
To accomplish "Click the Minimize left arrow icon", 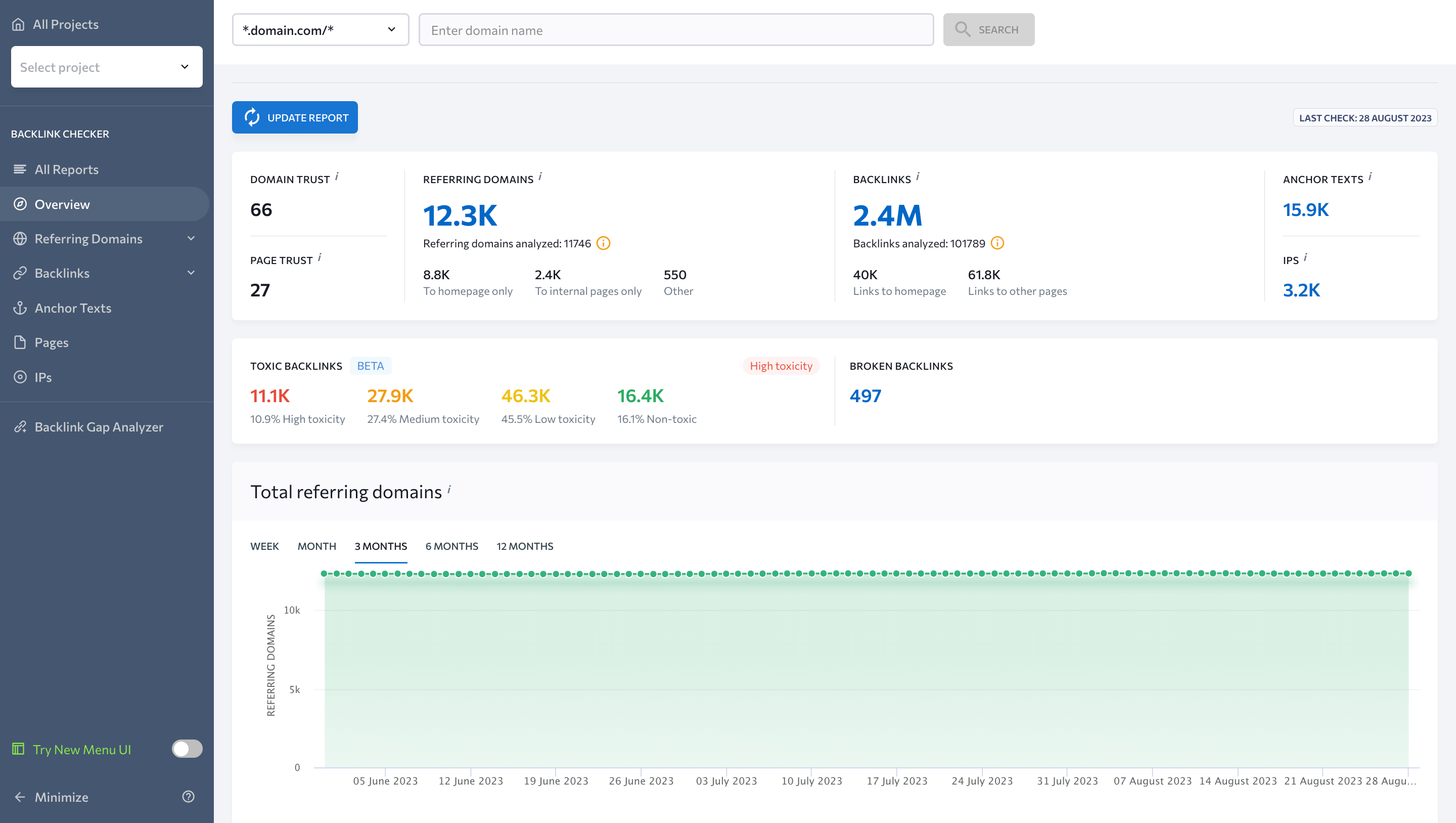I will 20,797.
